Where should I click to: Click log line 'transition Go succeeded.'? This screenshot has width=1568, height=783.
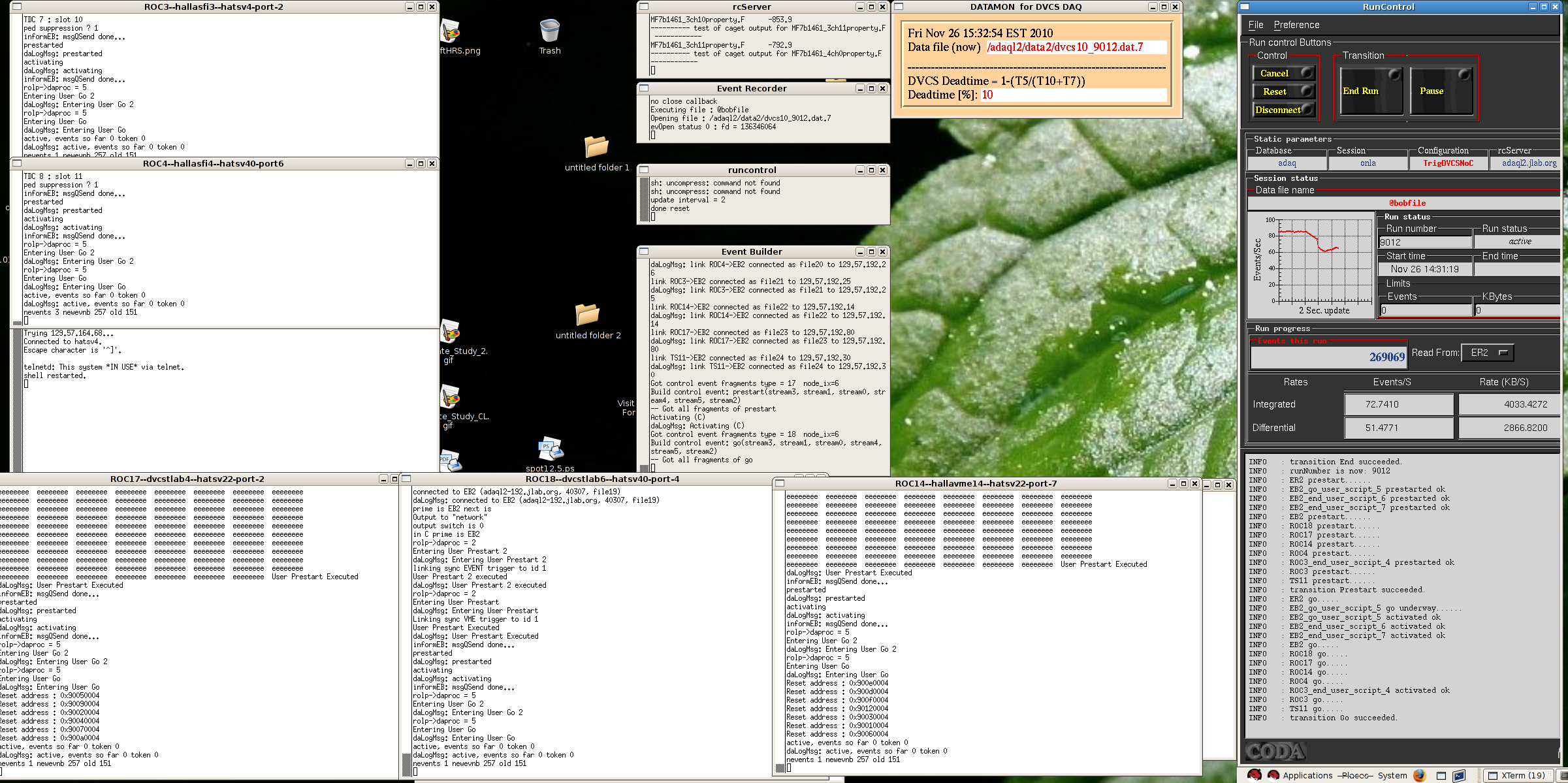(1343, 718)
